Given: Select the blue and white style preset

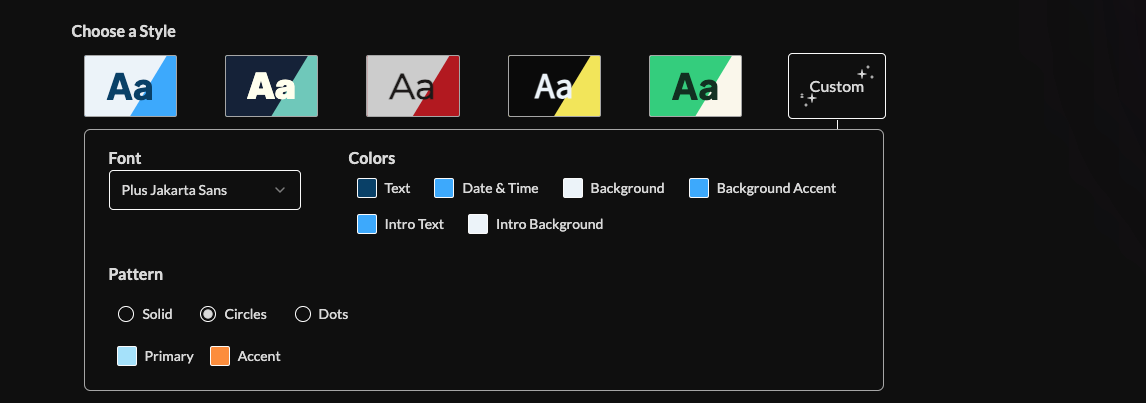Looking at the screenshot, I should 131,86.
